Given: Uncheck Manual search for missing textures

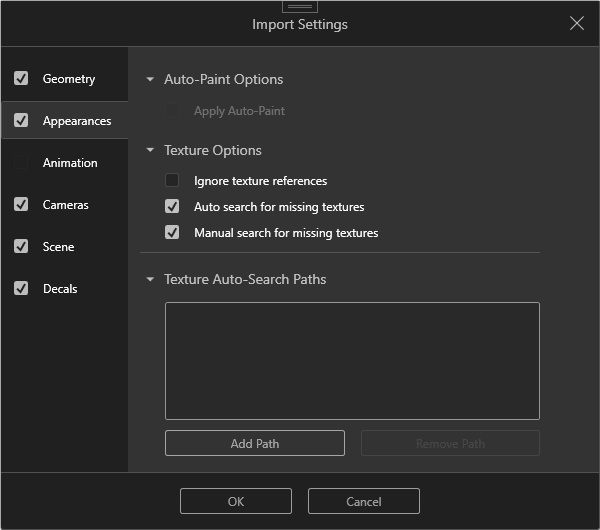Looking at the screenshot, I should 172,233.
